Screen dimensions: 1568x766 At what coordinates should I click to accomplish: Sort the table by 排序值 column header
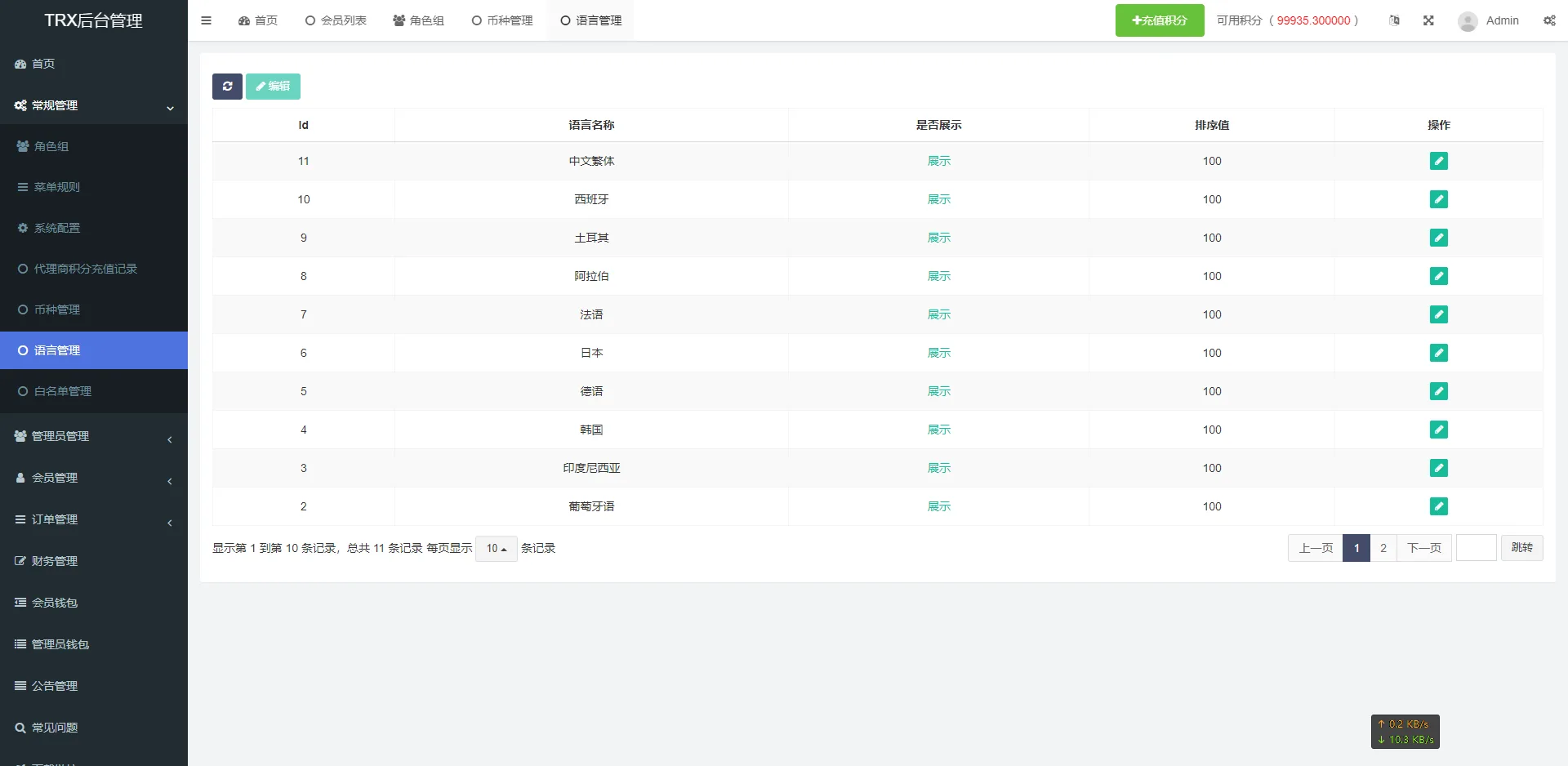click(1211, 125)
